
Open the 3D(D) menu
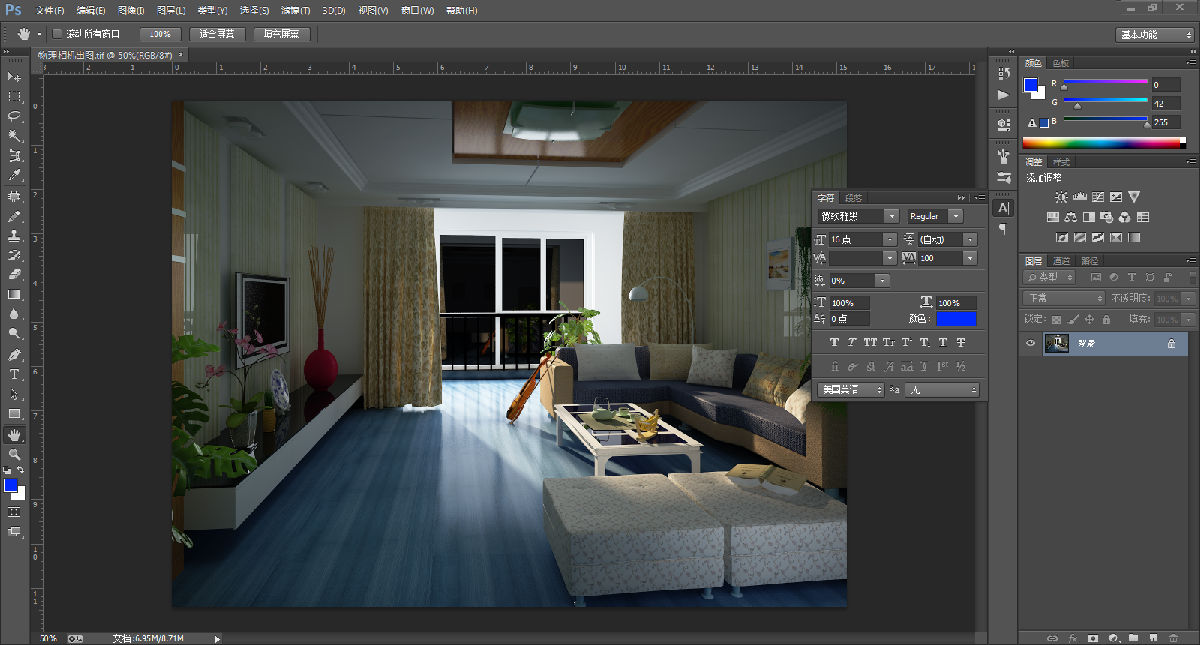[333, 10]
